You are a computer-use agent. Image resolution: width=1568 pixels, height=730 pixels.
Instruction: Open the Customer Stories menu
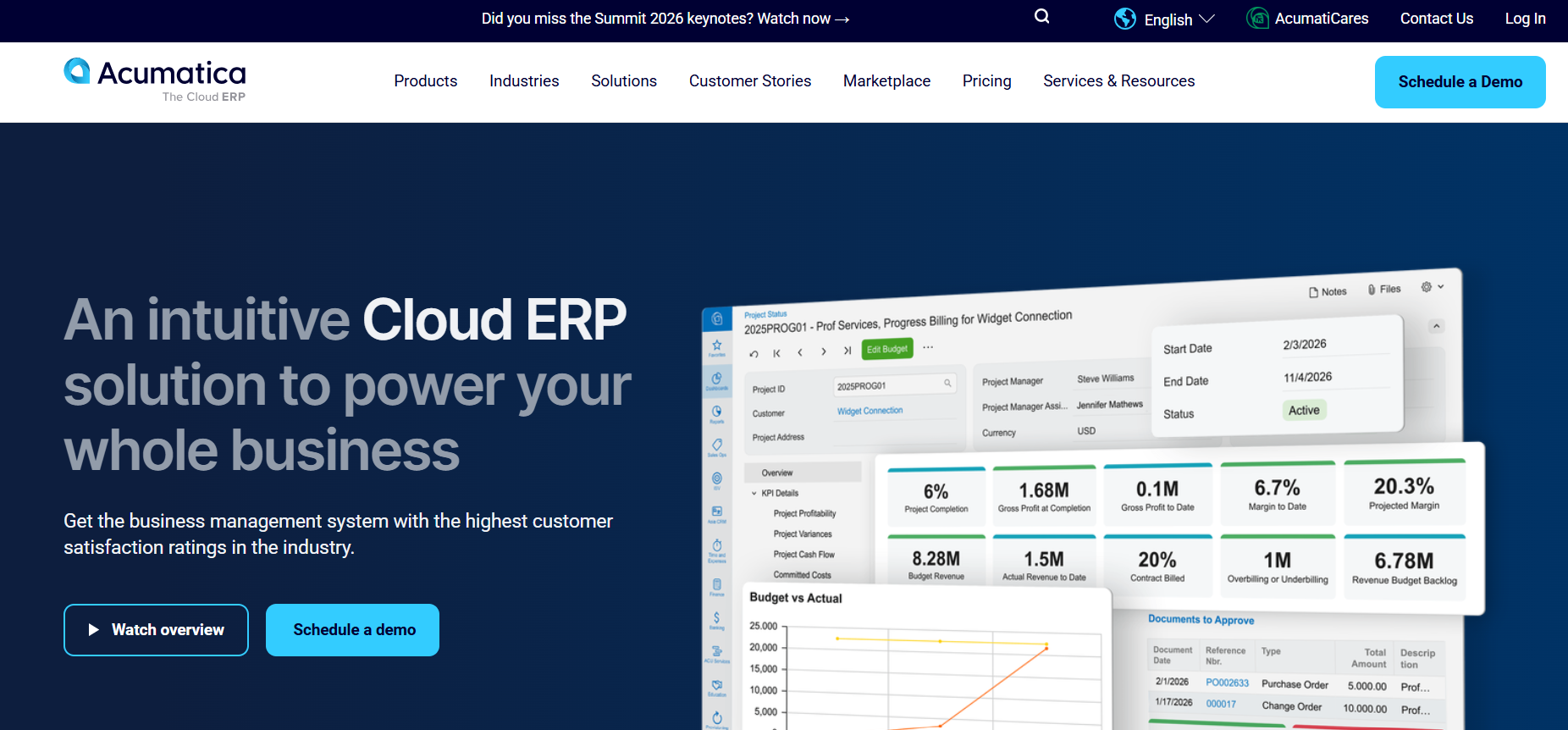coord(750,81)
